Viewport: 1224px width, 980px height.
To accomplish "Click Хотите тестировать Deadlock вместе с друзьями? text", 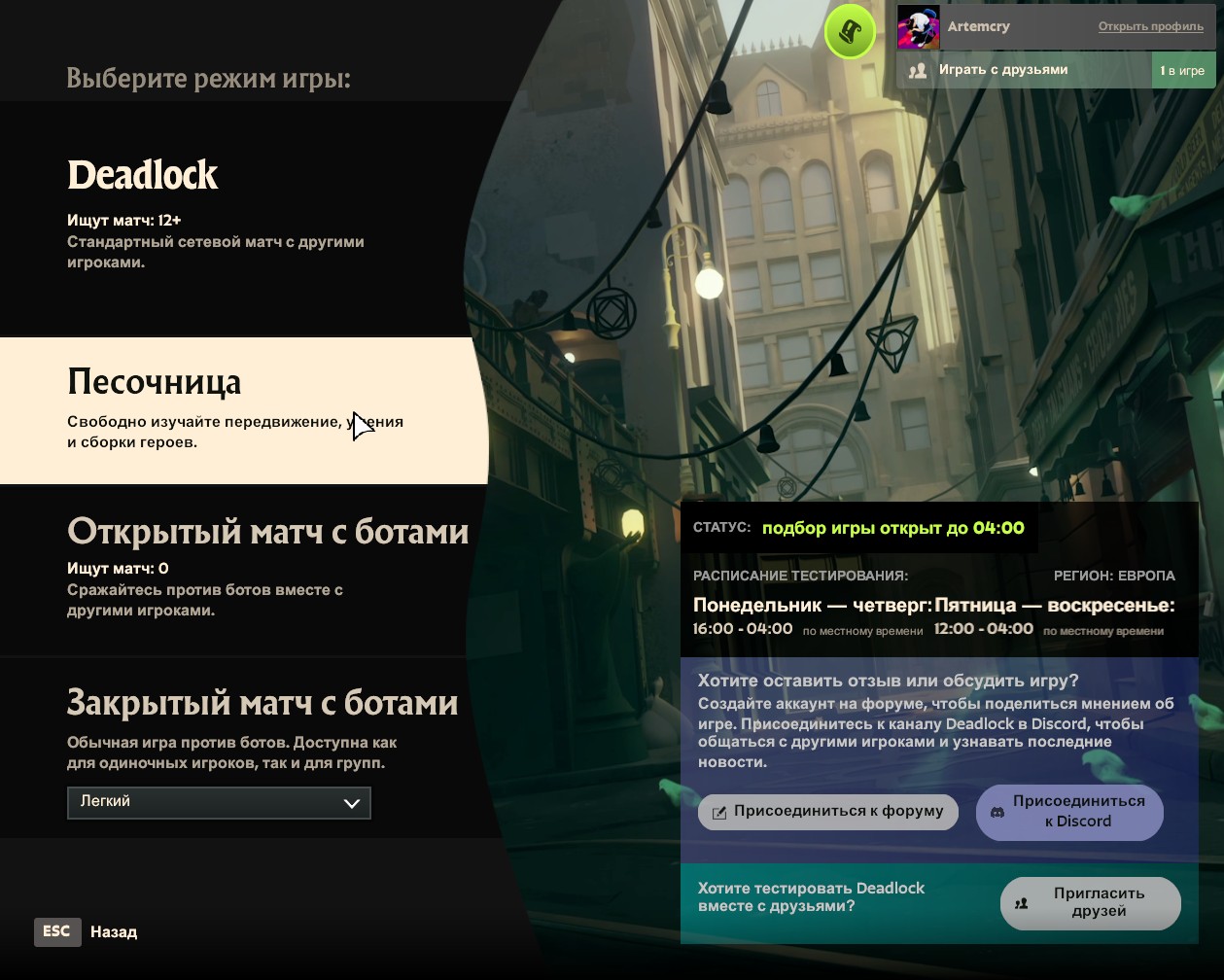I will point(812,897).
